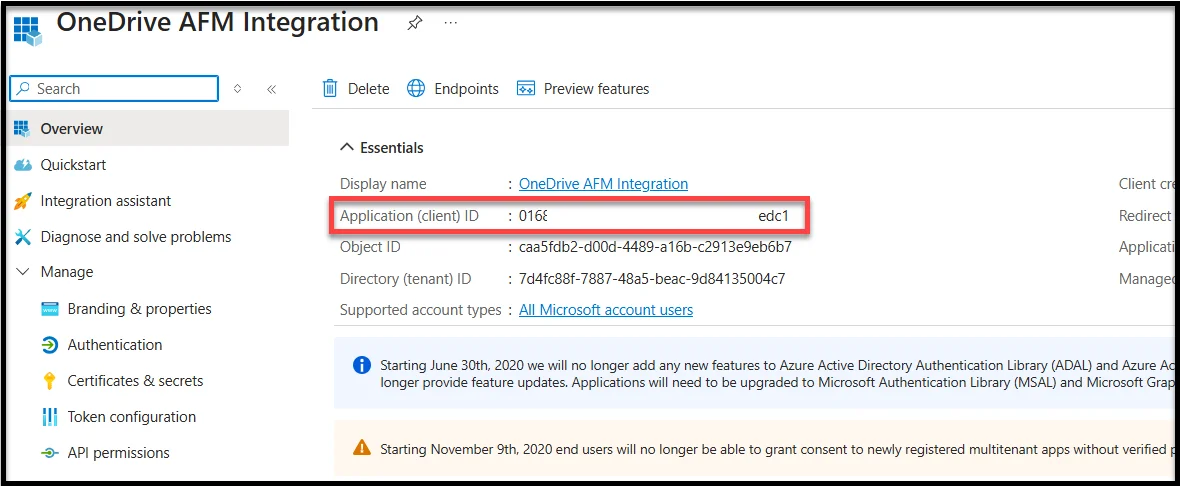This screenshot has height=486, width=1180.
Task: Open API permissions
Action: (x=118, y=453)
